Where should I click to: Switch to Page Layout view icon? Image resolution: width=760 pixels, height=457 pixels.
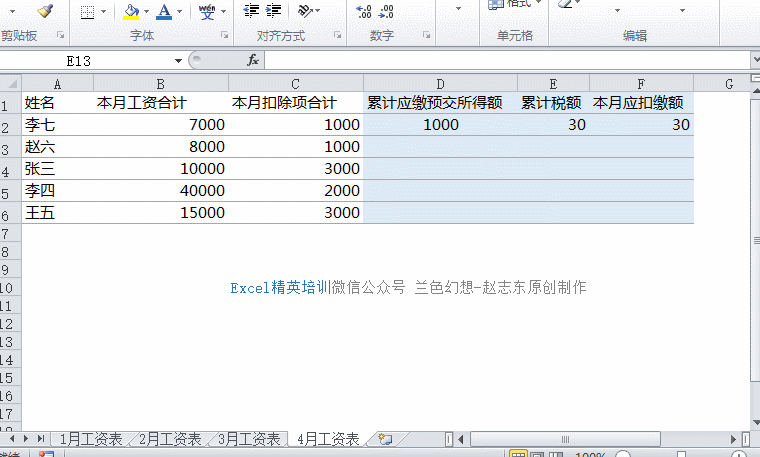click(x=537, y=454)
